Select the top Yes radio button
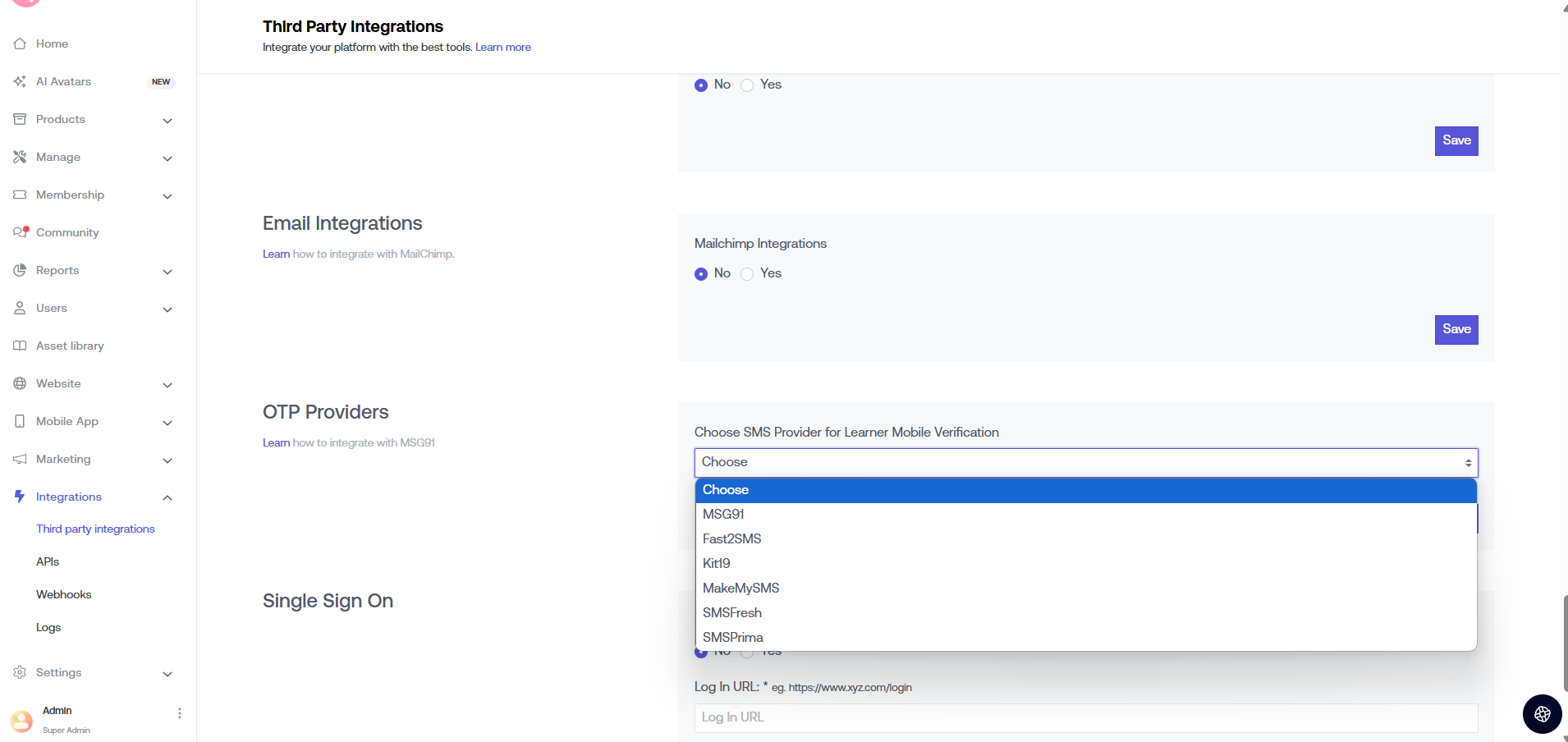 (747, 85)
